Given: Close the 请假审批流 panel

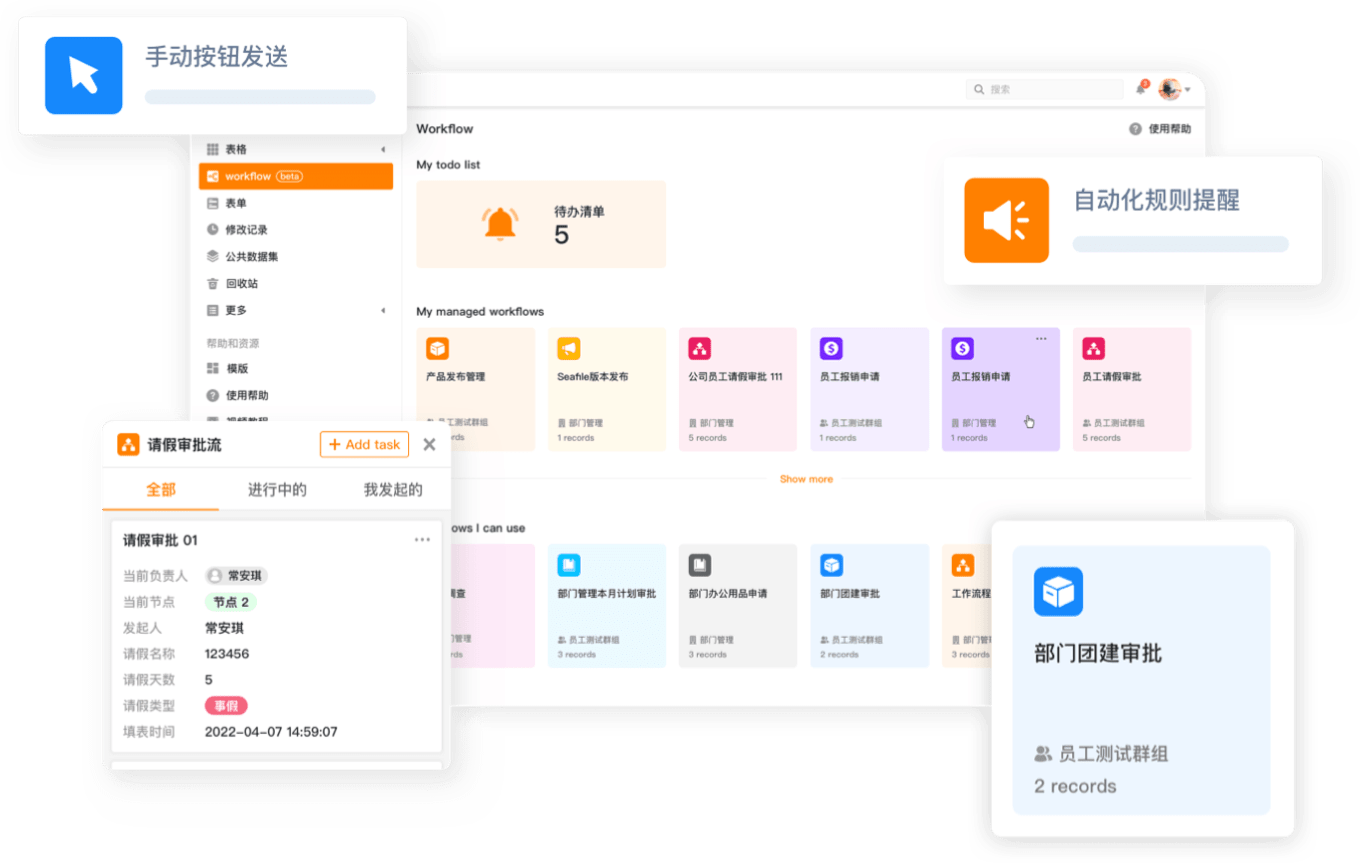Looking at the screenshot, I should click(429, 445).
